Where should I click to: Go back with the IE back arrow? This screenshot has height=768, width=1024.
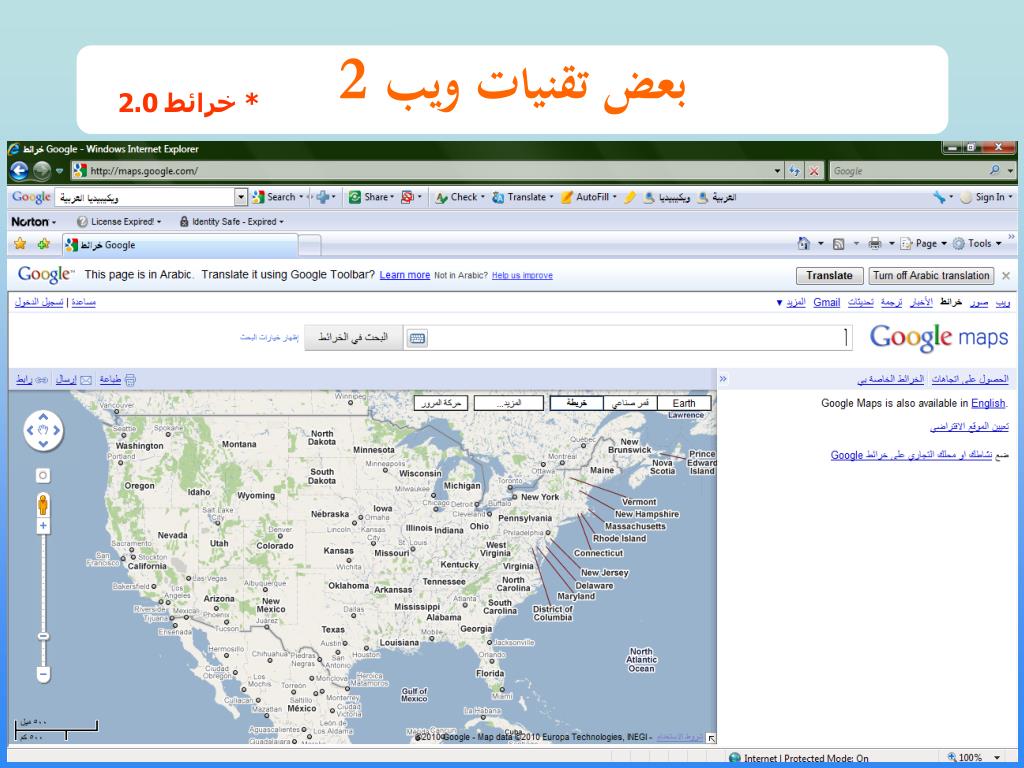pos(20,171)
